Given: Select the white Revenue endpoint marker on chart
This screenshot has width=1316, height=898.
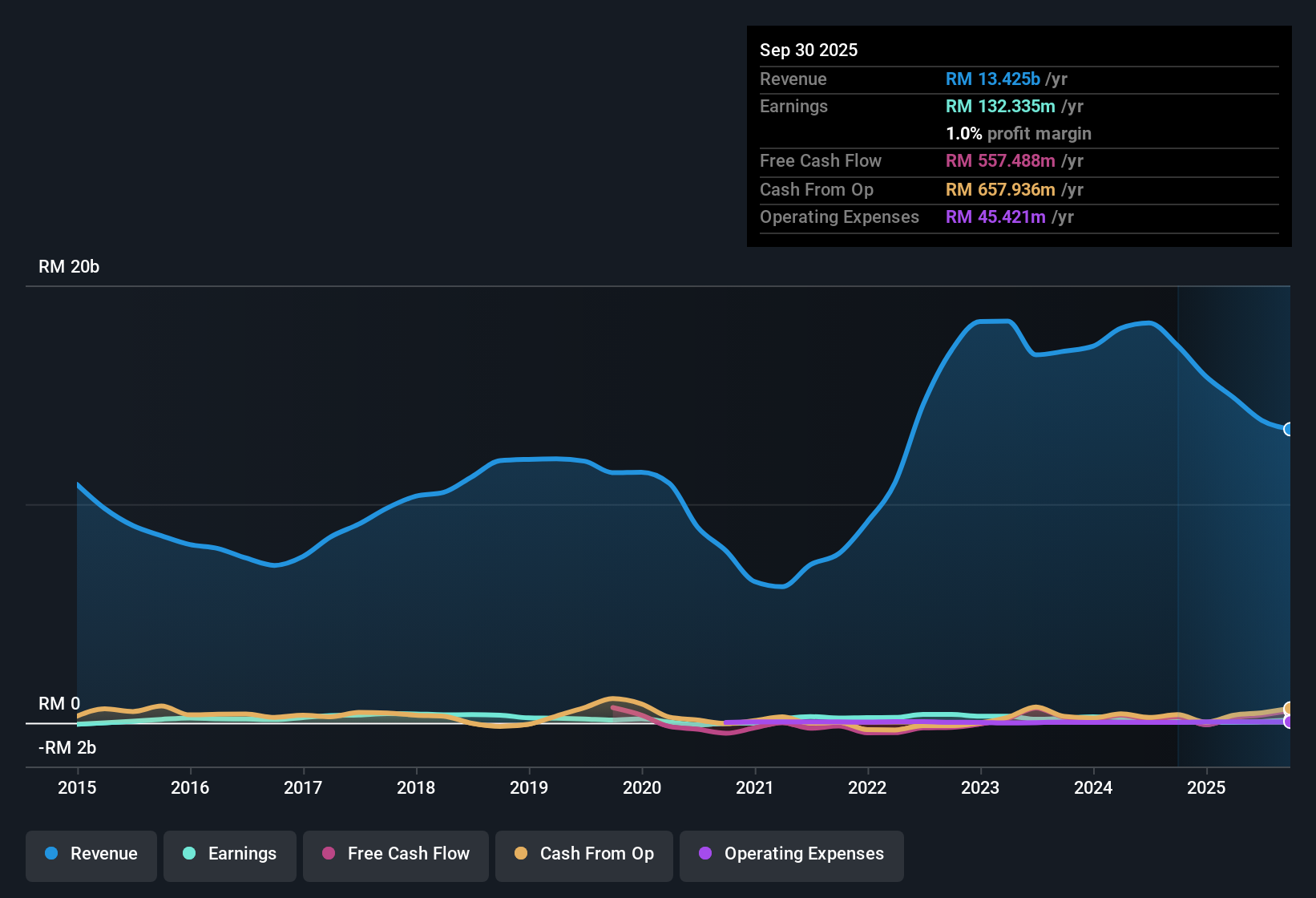Looking at the screenshot, I should point(1289,431).
